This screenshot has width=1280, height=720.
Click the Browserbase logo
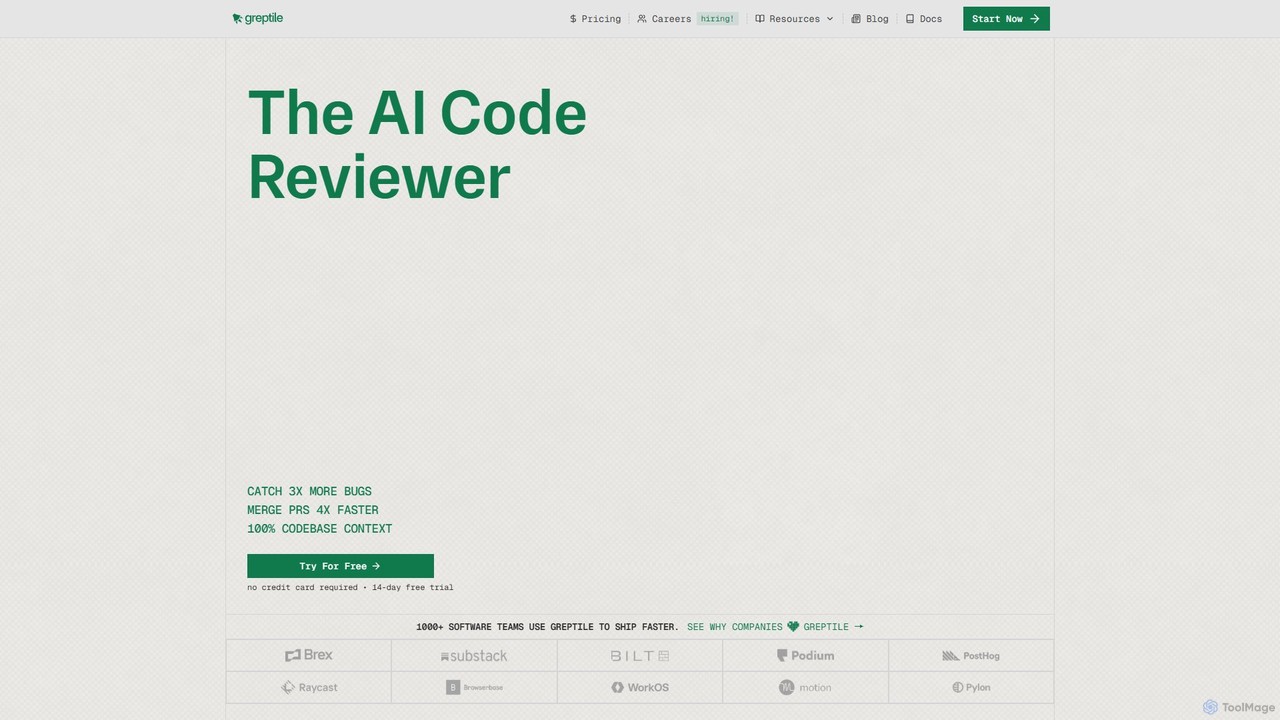474,687
